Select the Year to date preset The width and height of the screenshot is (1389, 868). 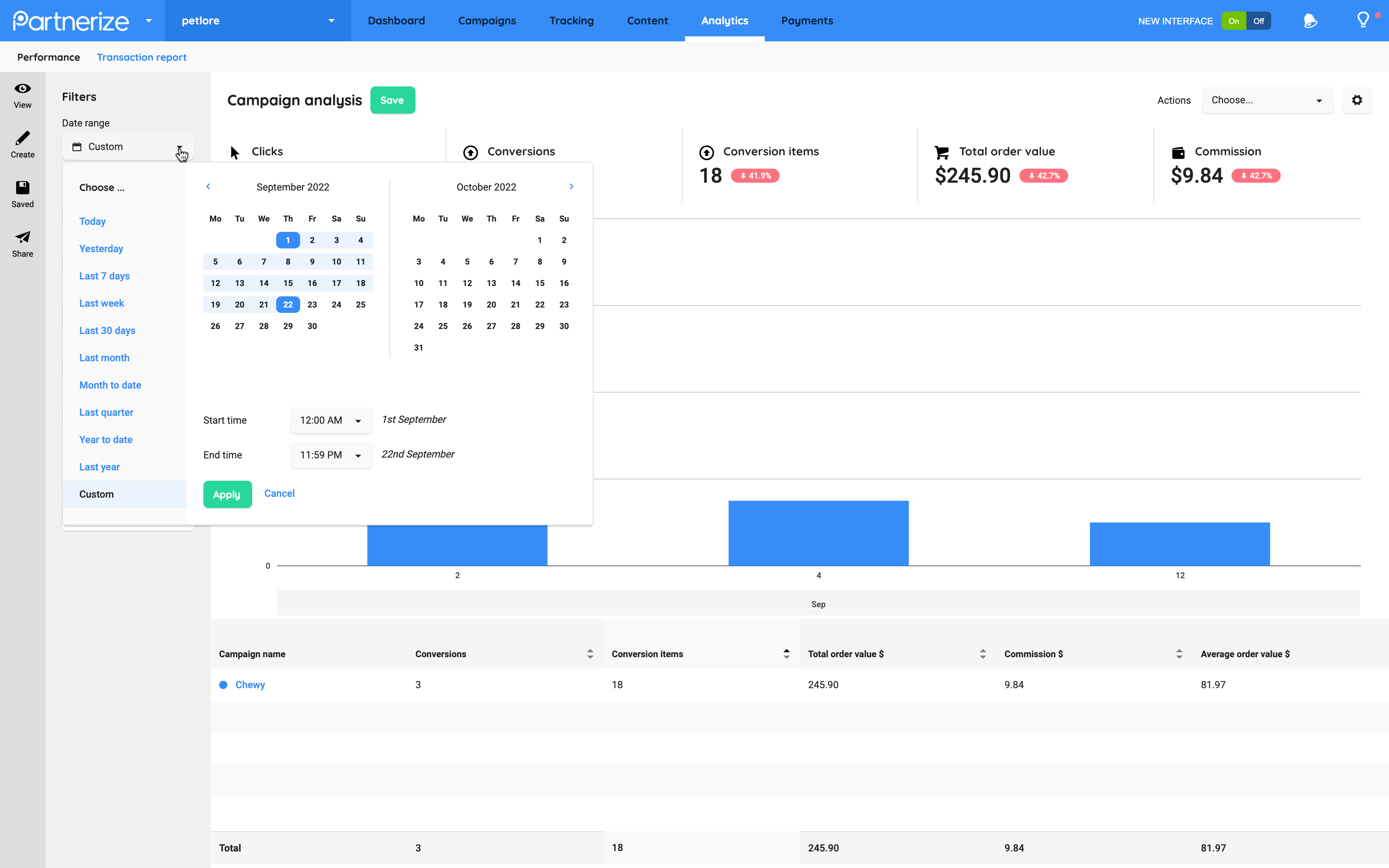[106, 440]
